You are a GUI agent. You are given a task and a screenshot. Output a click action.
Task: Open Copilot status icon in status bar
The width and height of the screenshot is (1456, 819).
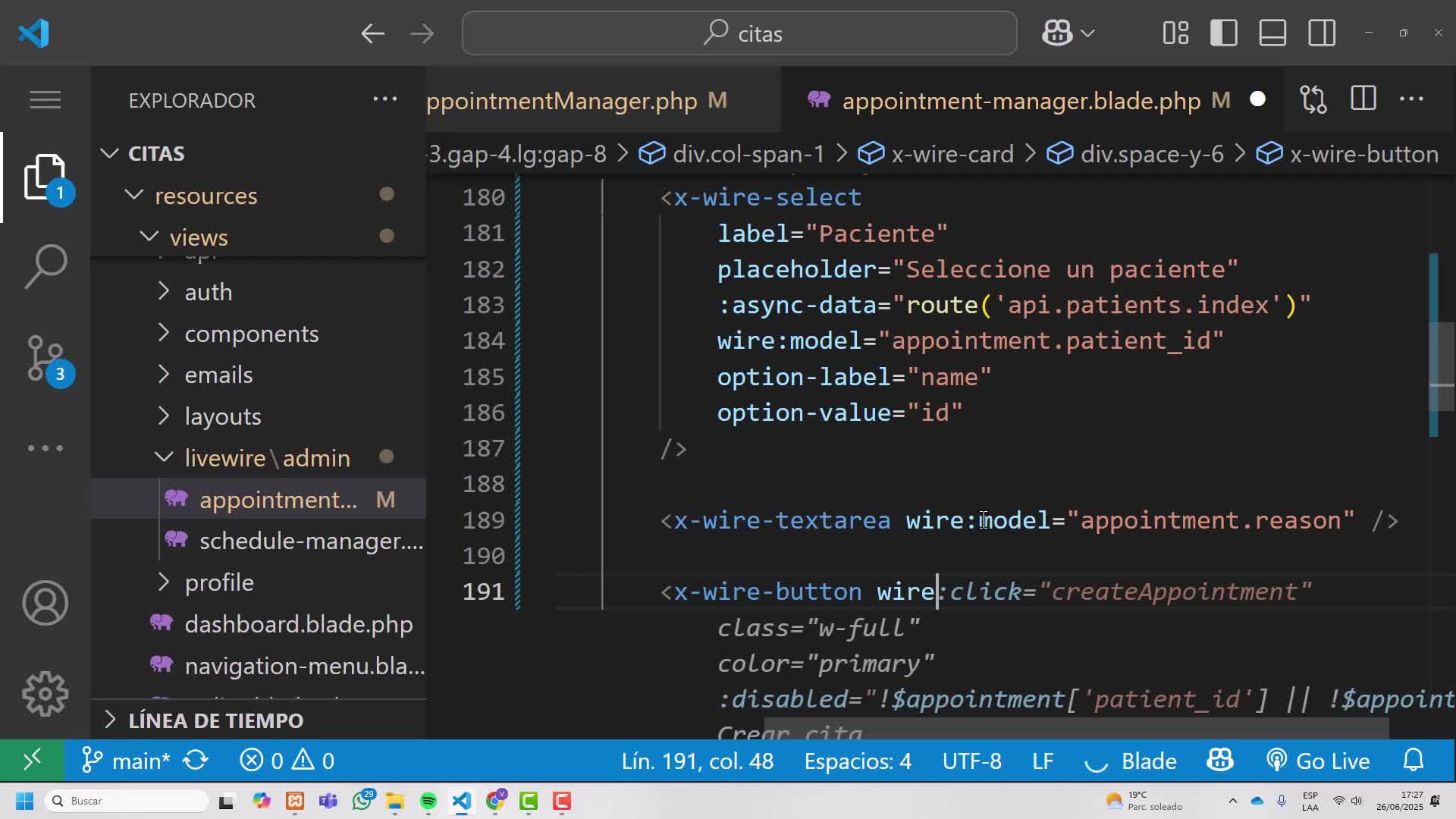pos(1220,760)
